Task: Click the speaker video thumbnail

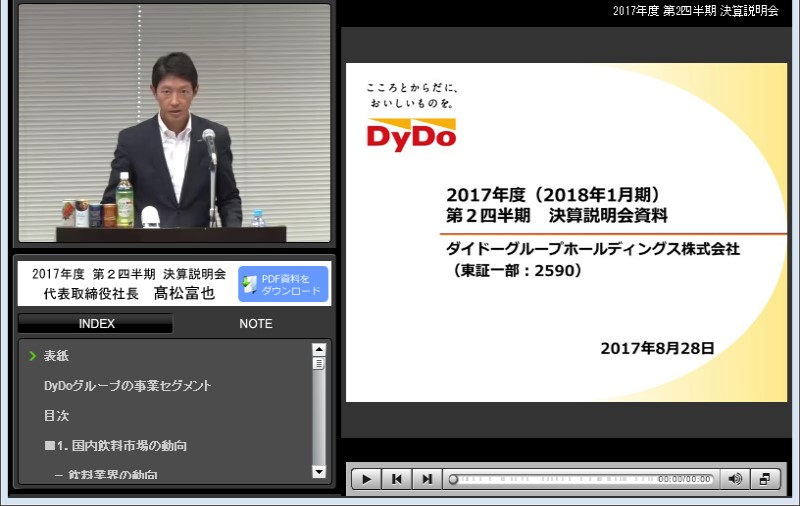Action: [x=174, y=123]
